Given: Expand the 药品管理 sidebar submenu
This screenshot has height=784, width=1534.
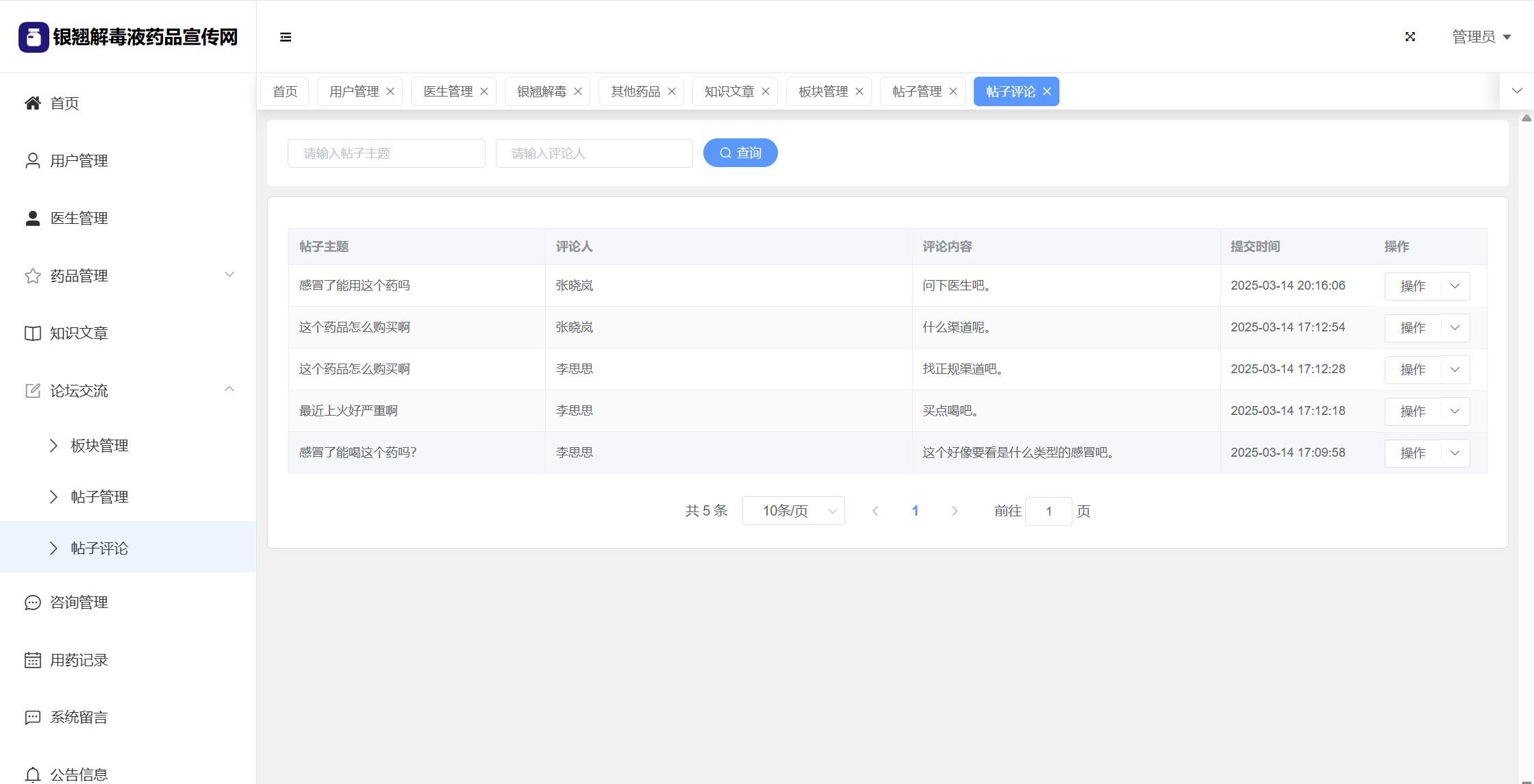Looking at the screenshot, I should pos(229,275).
